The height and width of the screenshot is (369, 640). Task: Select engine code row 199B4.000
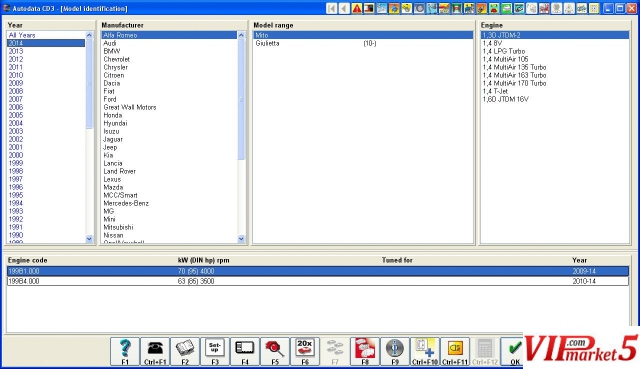point(318,281)
